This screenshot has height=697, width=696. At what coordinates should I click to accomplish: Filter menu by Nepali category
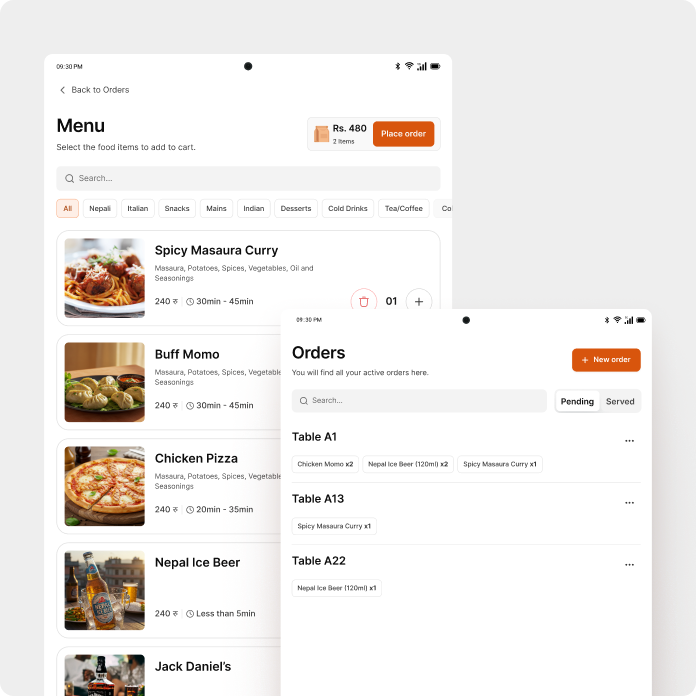pyautogui.click(x=100, y=208)
